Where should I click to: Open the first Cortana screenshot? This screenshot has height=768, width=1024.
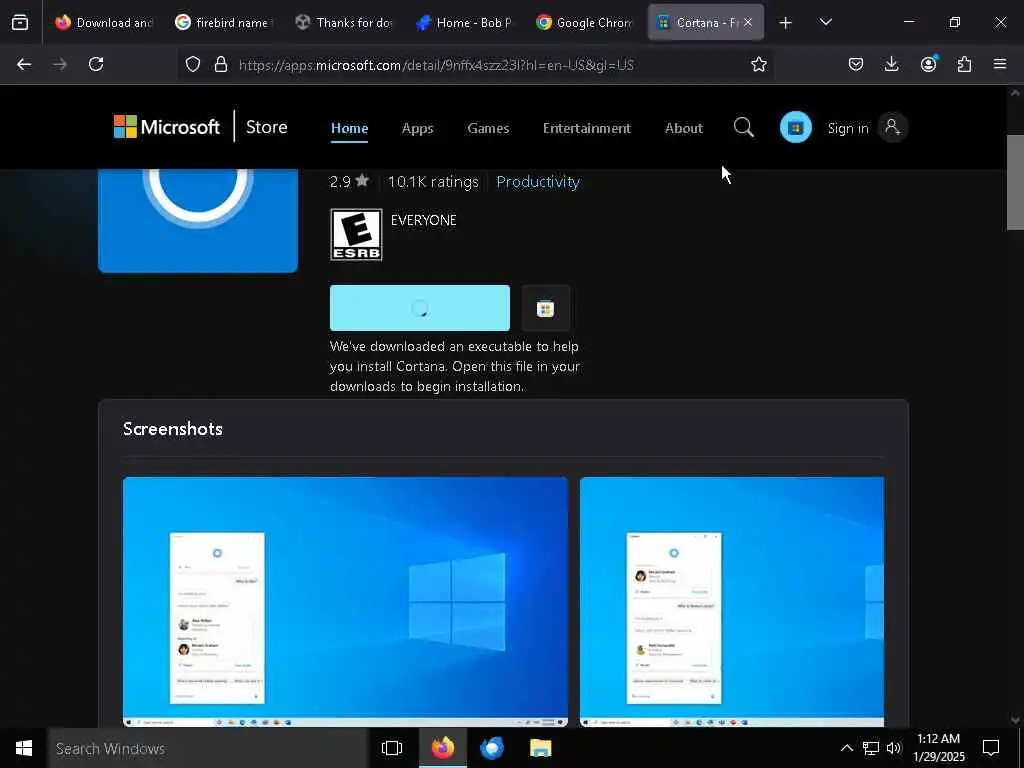345,601
